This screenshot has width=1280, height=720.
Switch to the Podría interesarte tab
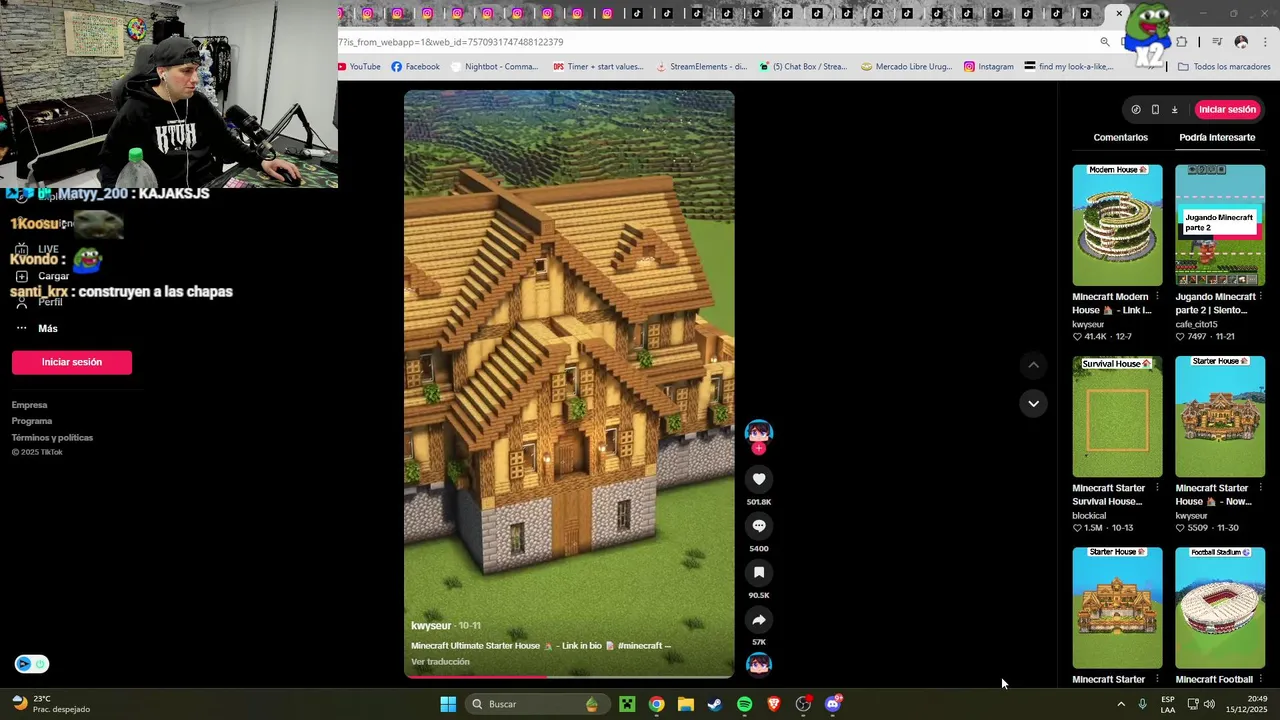click(x=1217, y=137)
